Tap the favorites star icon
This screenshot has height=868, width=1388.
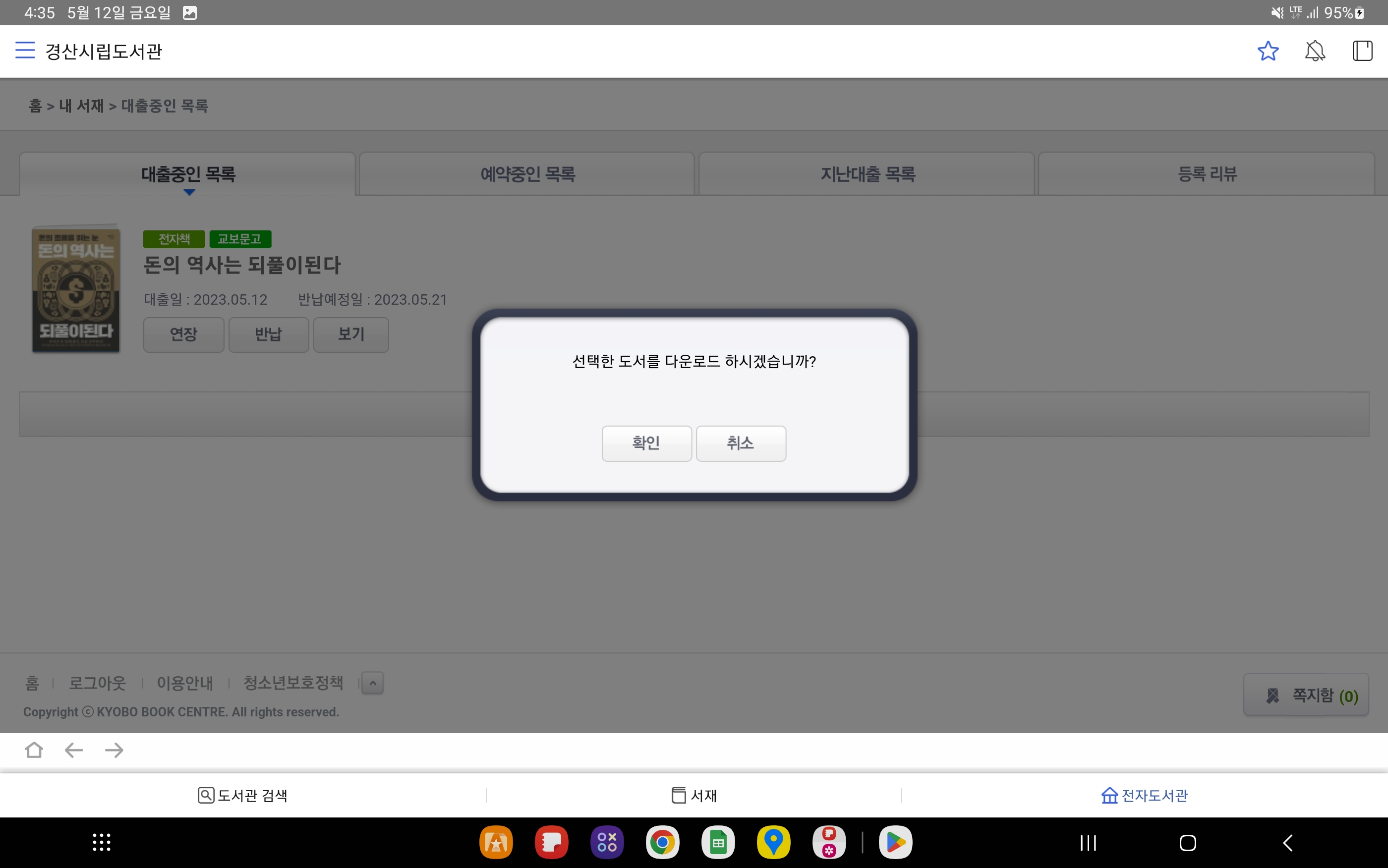click(1268, 51)
